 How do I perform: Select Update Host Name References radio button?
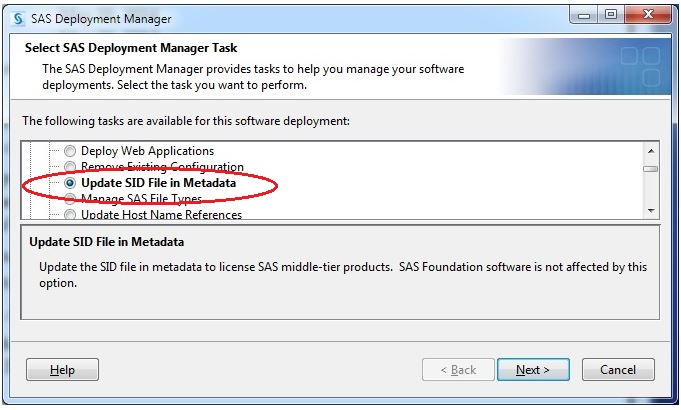point(70,215)
